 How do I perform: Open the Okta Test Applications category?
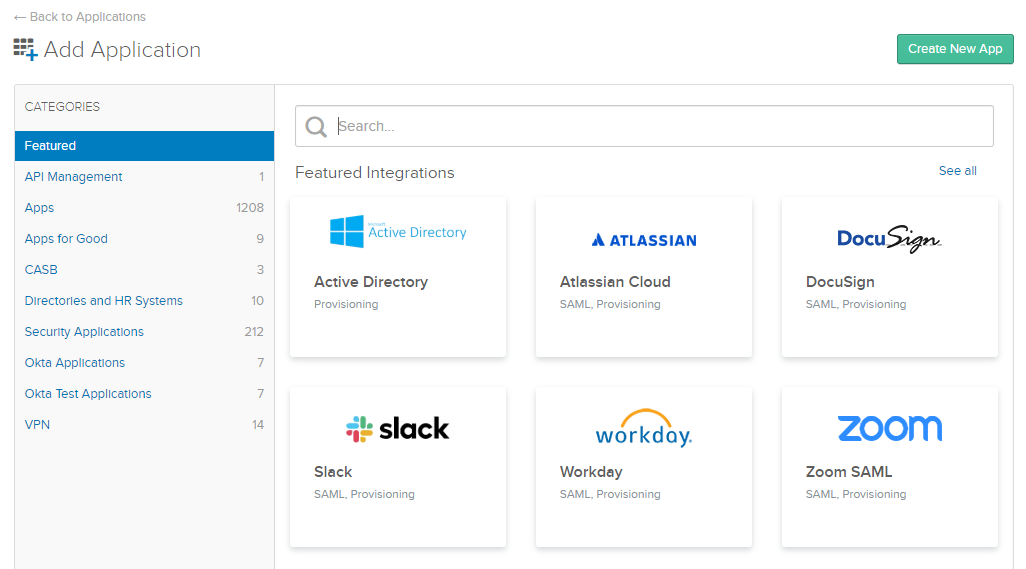pyautogui.click(x=88, y=394)
